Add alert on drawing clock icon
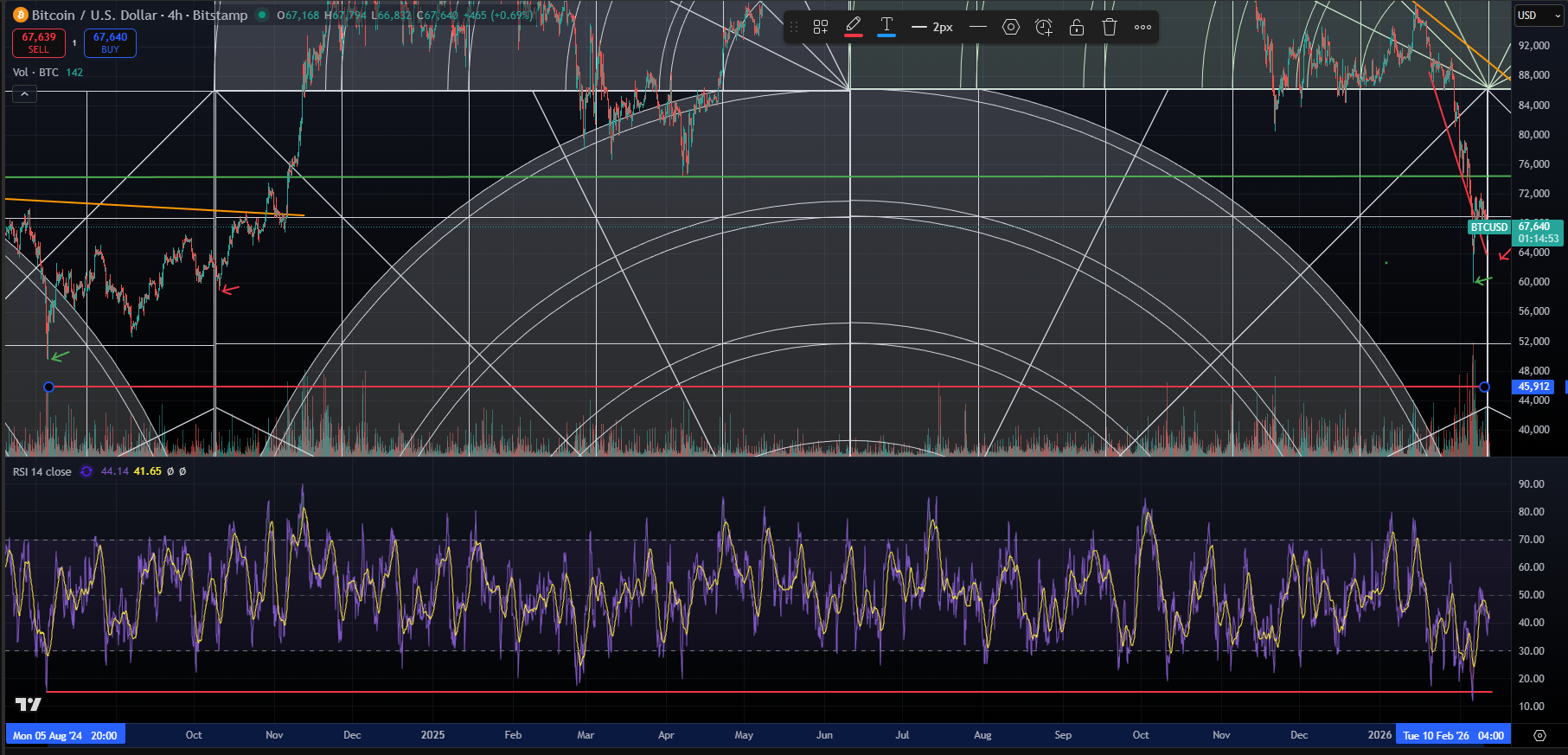The width and height of the screenshot is (1568, 755). click(x=1044, y=27)
